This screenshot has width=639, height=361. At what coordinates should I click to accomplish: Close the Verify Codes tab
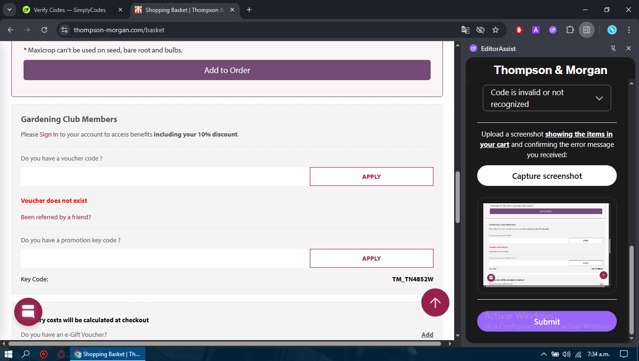click(120, 10)
